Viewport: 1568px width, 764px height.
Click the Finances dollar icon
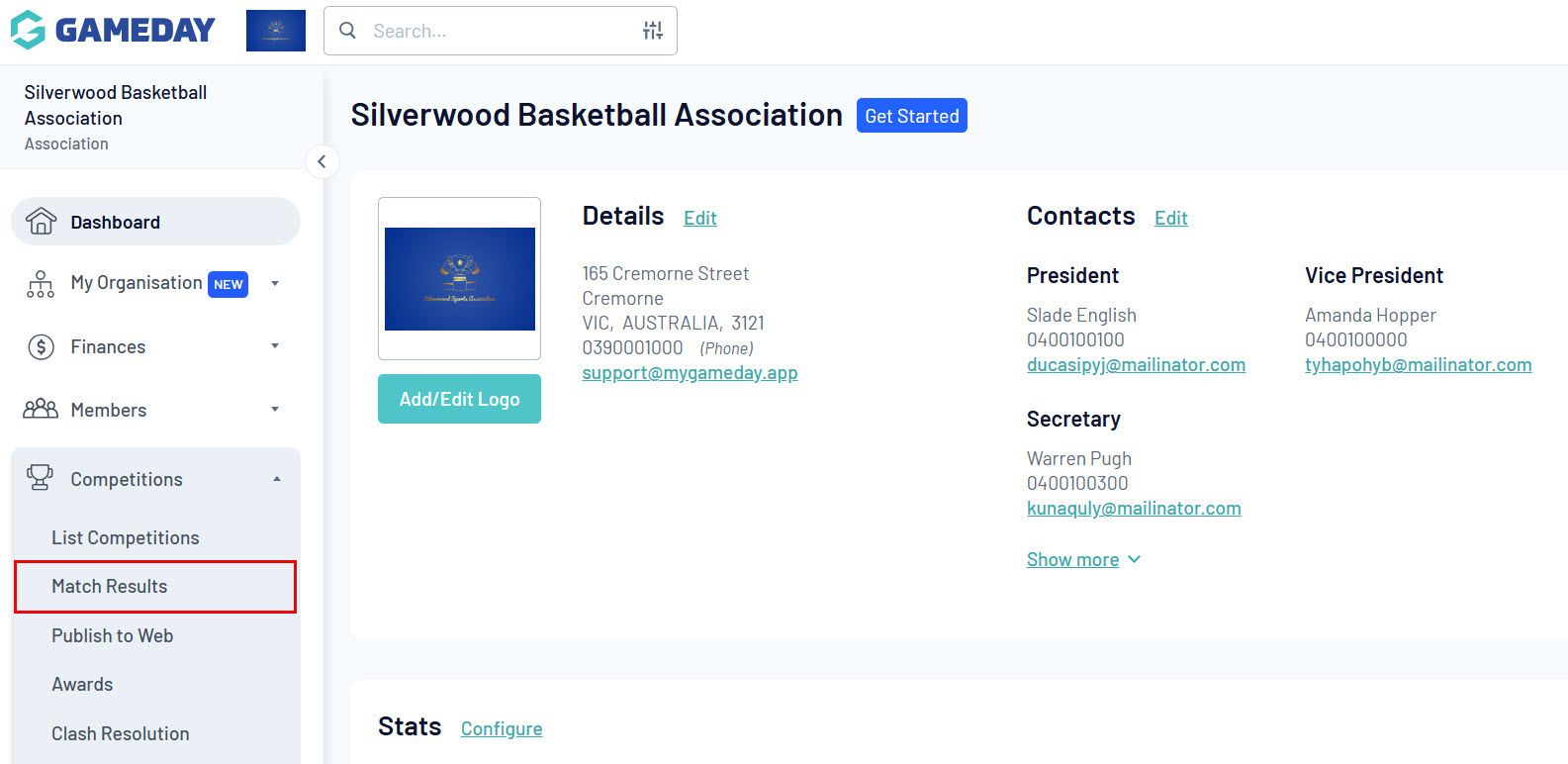point(41,346)
